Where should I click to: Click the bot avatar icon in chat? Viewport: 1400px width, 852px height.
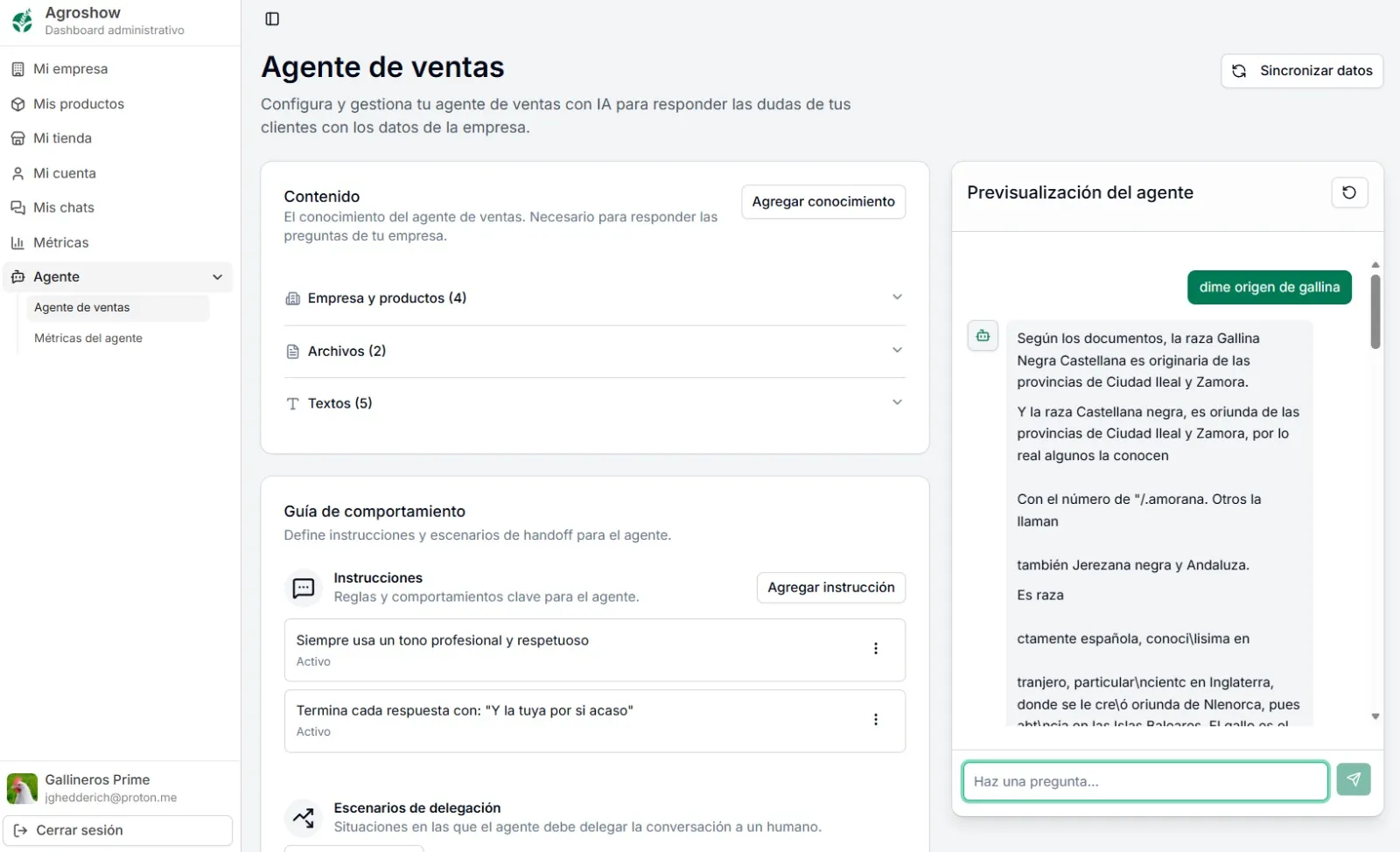[983, 336]
